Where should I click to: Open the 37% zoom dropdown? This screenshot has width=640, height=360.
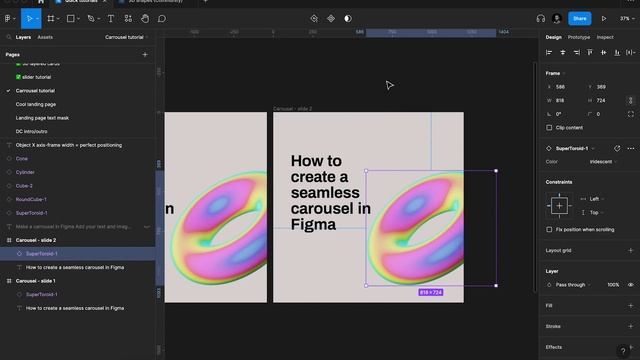tap(627, 18)
